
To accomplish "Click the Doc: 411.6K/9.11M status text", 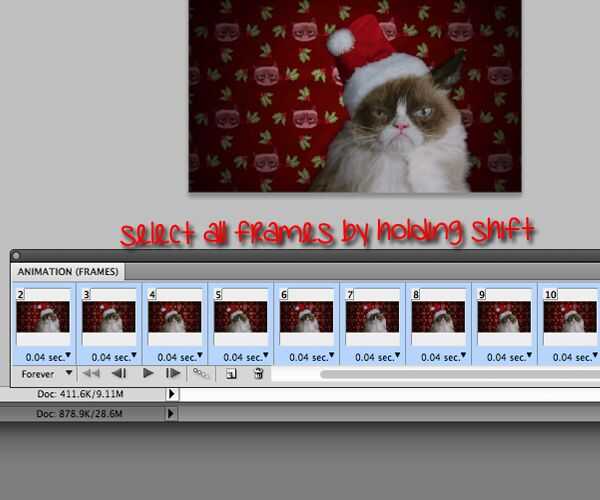I will click(80, 394).
